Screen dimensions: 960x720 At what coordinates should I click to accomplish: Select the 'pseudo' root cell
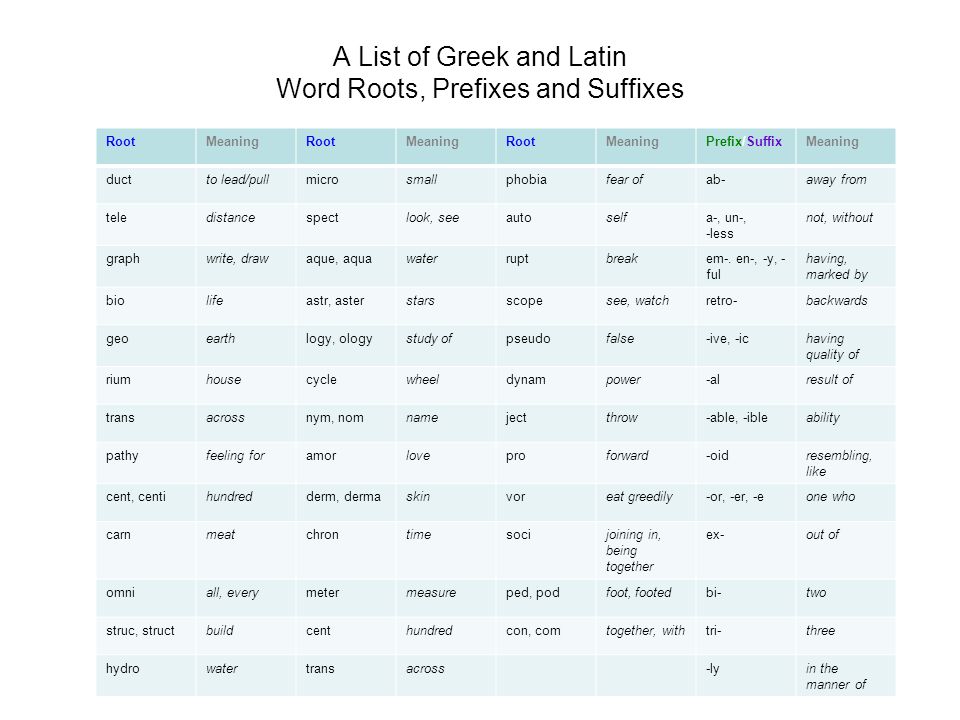pos(545,345)
